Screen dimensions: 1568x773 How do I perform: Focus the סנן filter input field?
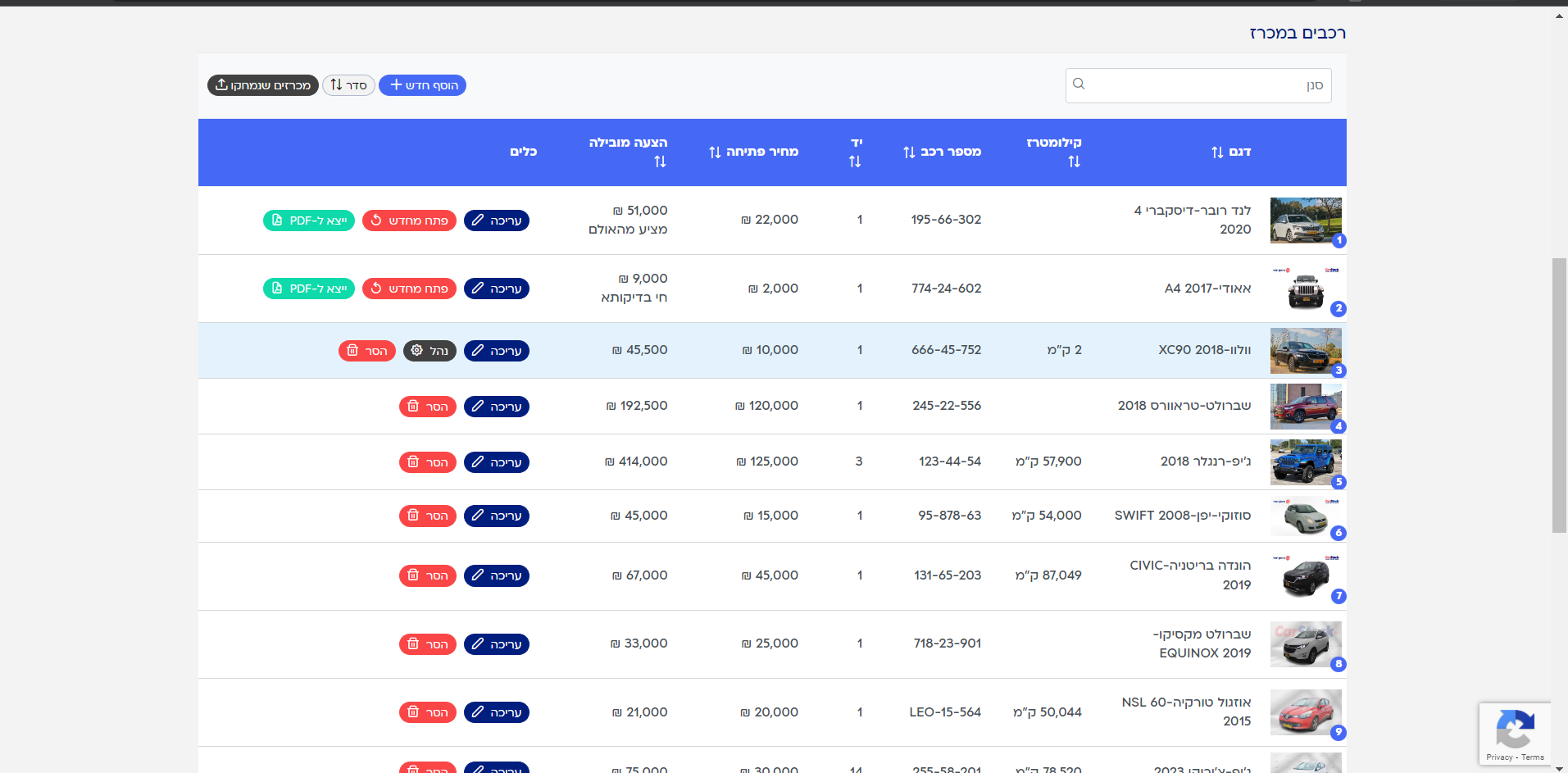(1198, 85)
